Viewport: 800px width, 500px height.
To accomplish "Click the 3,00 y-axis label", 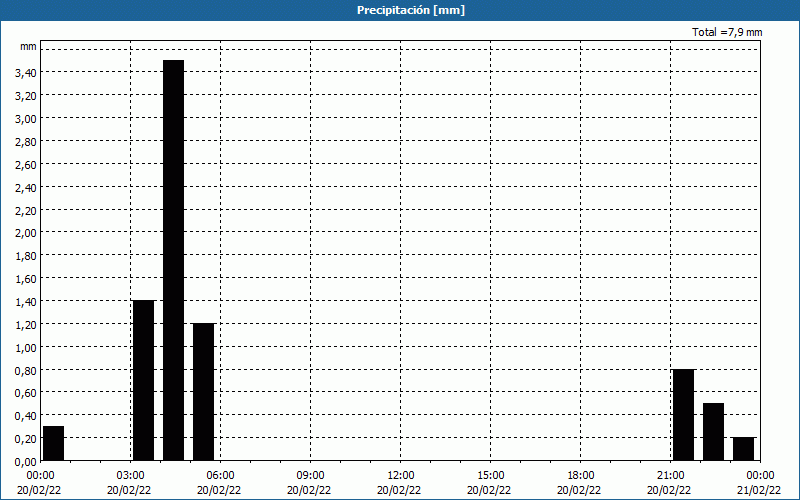I will pyautogui.click(x=26, y=119).
